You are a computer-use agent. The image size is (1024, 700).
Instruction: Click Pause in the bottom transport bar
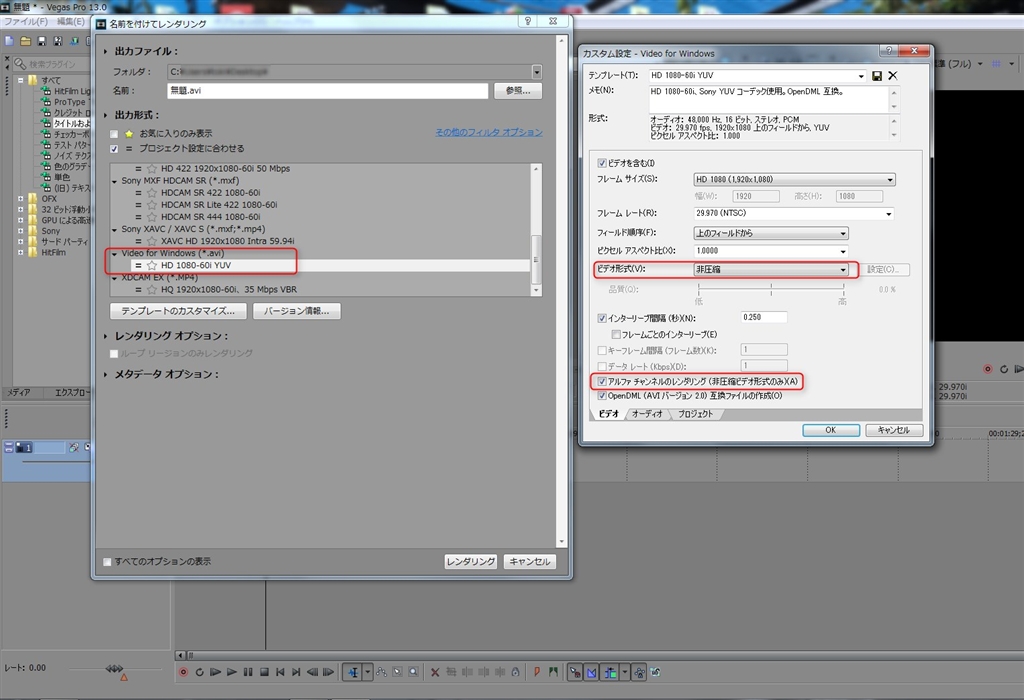tap(248, 672)
